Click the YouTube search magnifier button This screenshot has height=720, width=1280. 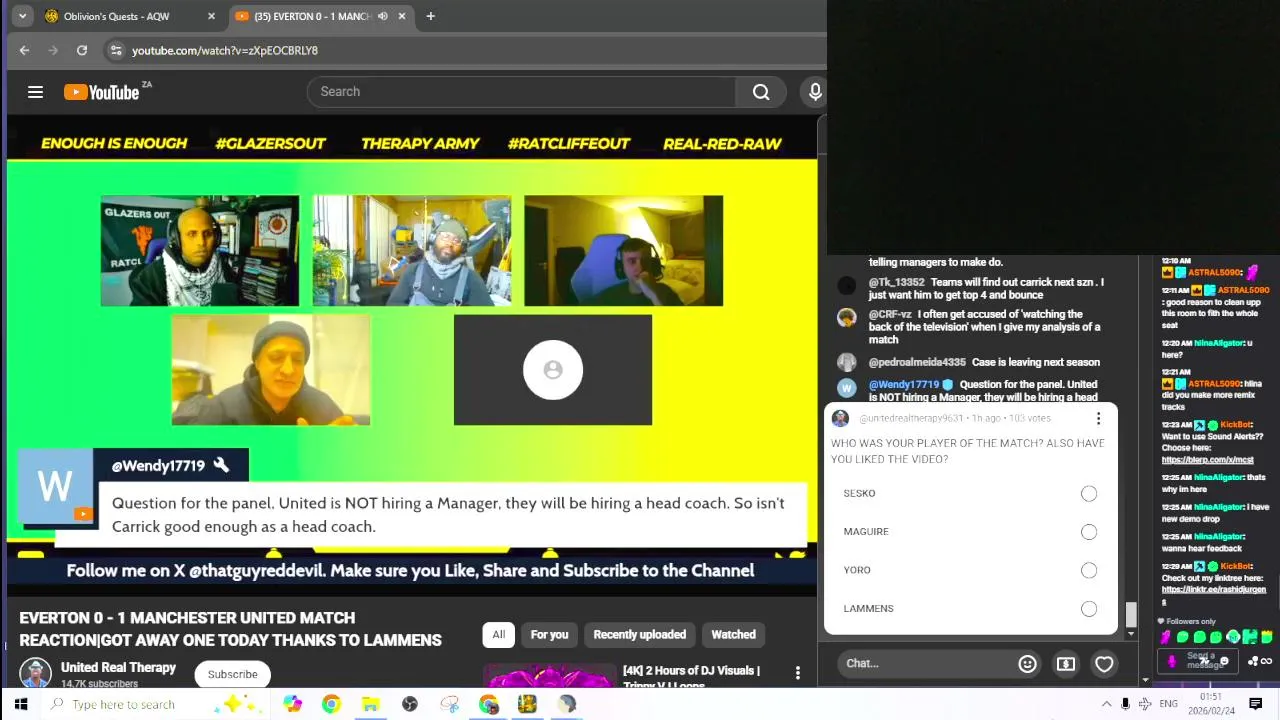pyautogui.click(x=761, y=92)
